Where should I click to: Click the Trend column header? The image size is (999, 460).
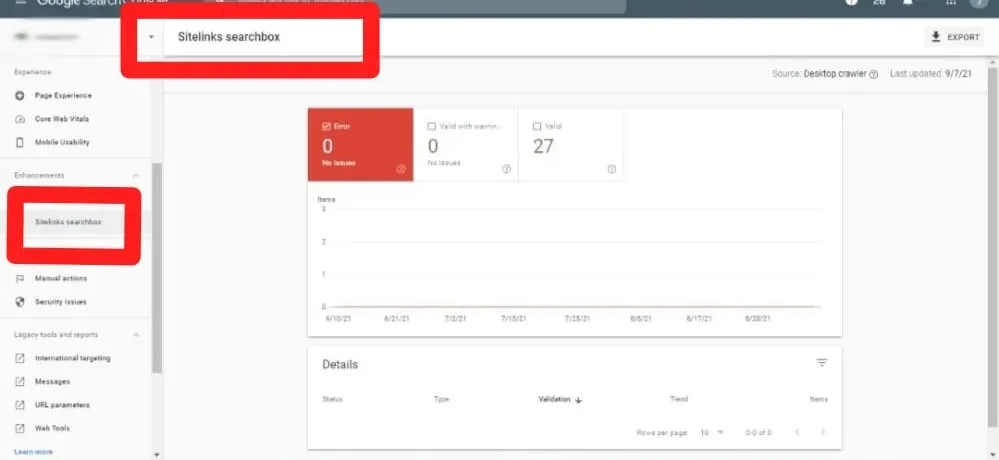coord(679,399)
